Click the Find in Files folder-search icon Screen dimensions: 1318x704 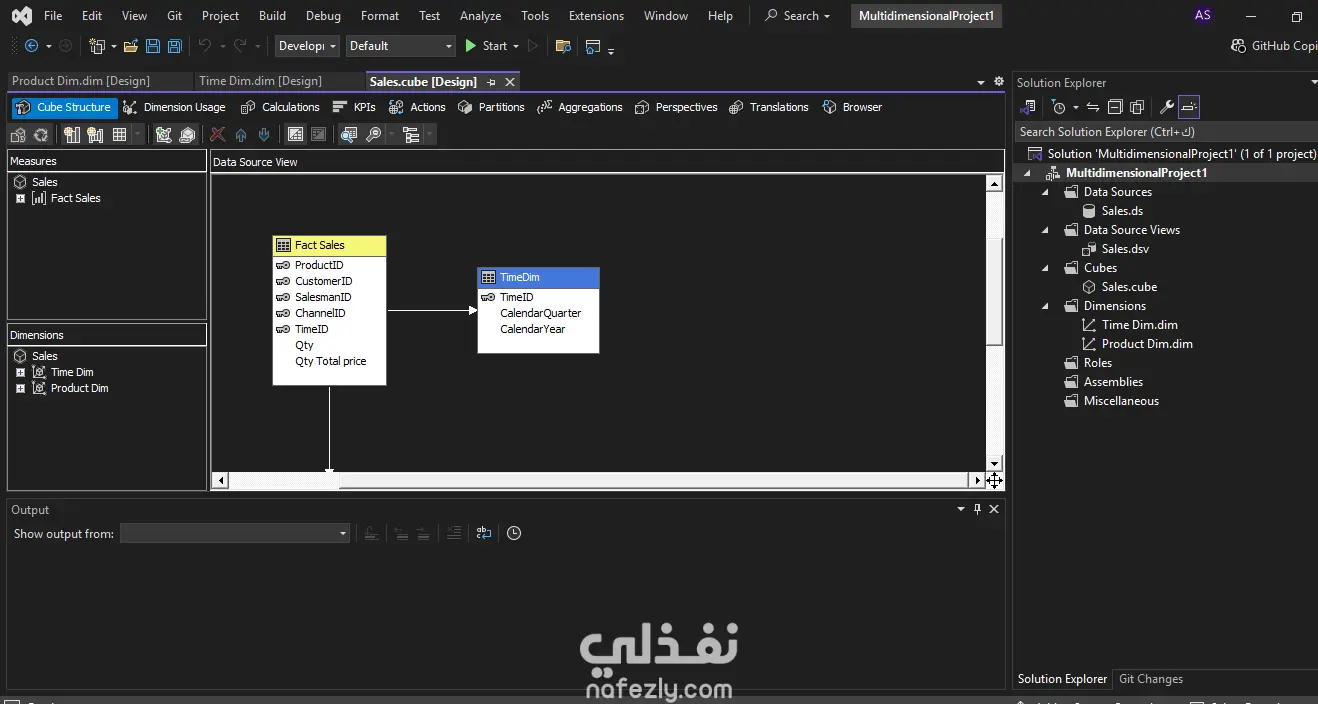coord(563,46)
